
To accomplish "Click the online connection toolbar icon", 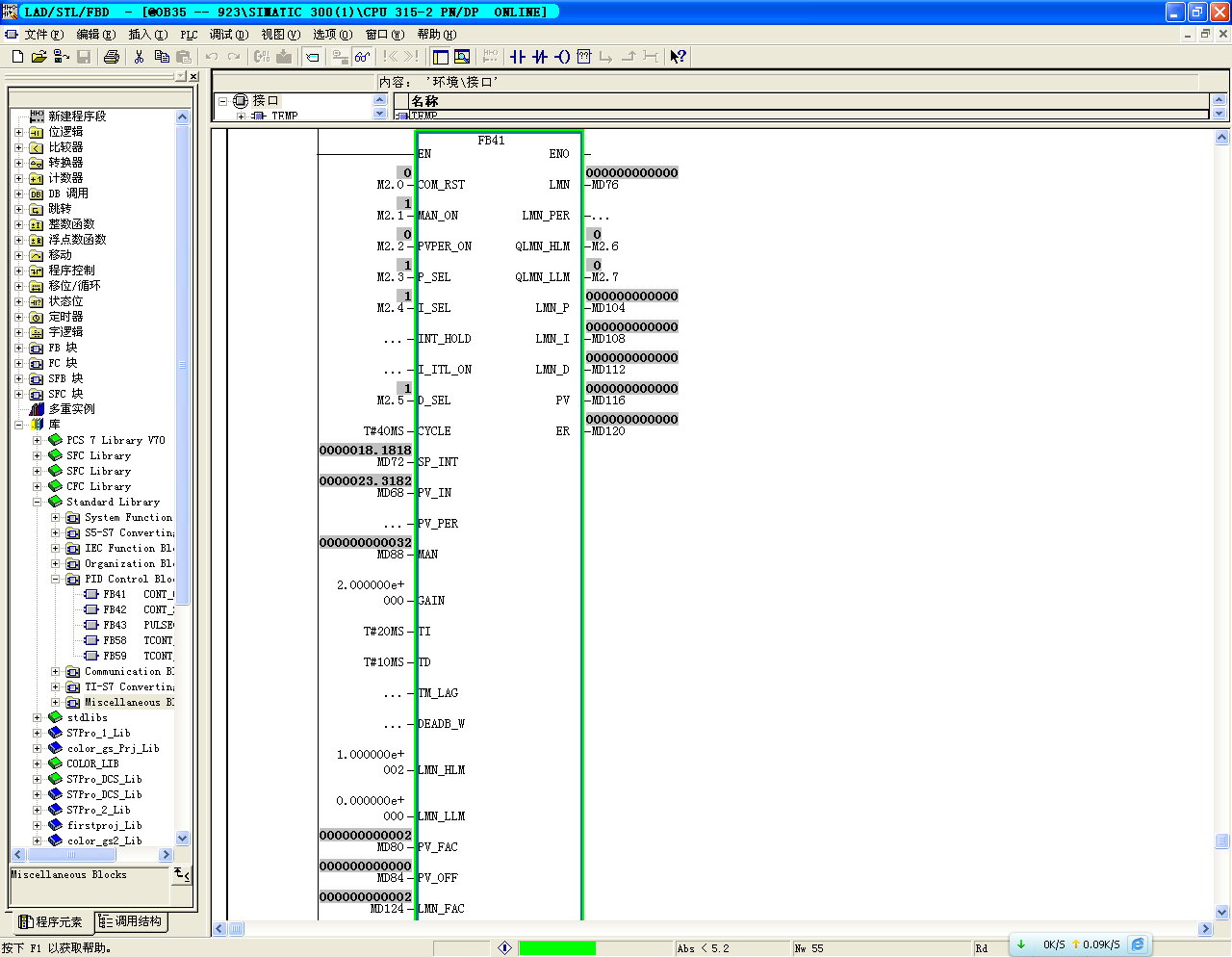I will point(340,57).
